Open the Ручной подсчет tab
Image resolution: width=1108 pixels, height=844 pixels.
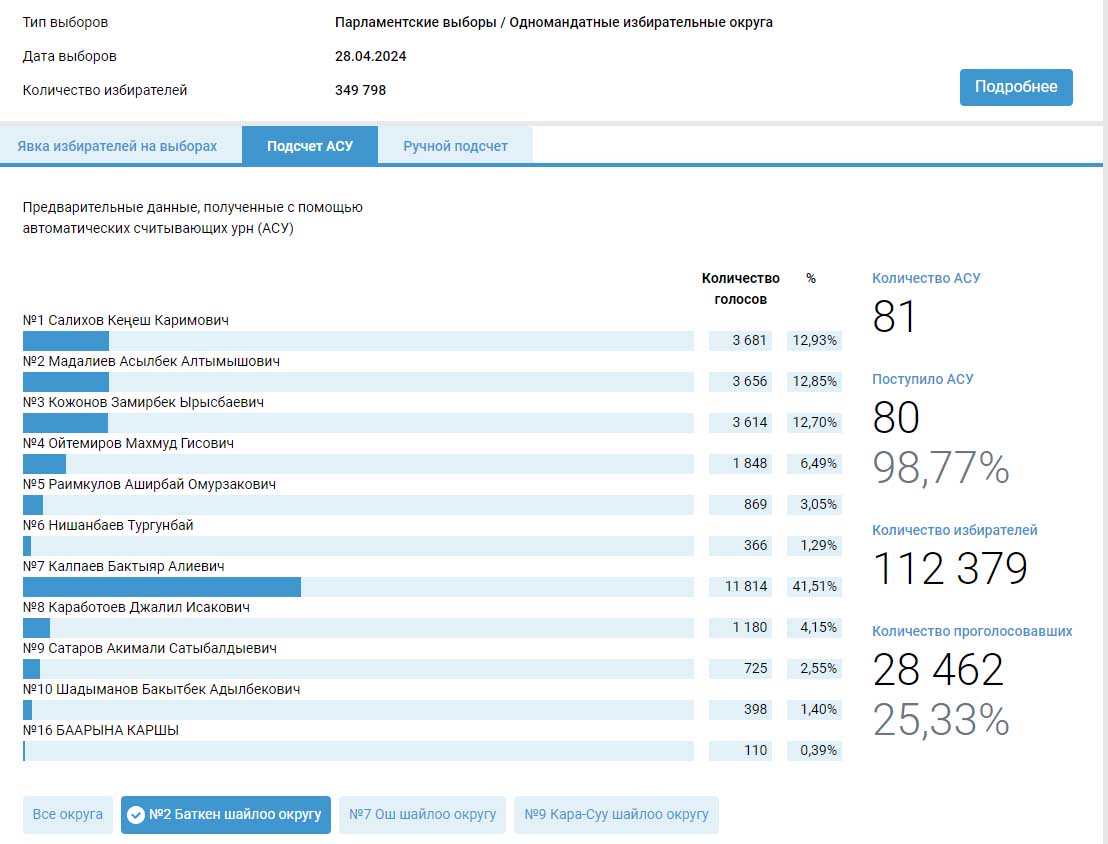click(455, 146)
